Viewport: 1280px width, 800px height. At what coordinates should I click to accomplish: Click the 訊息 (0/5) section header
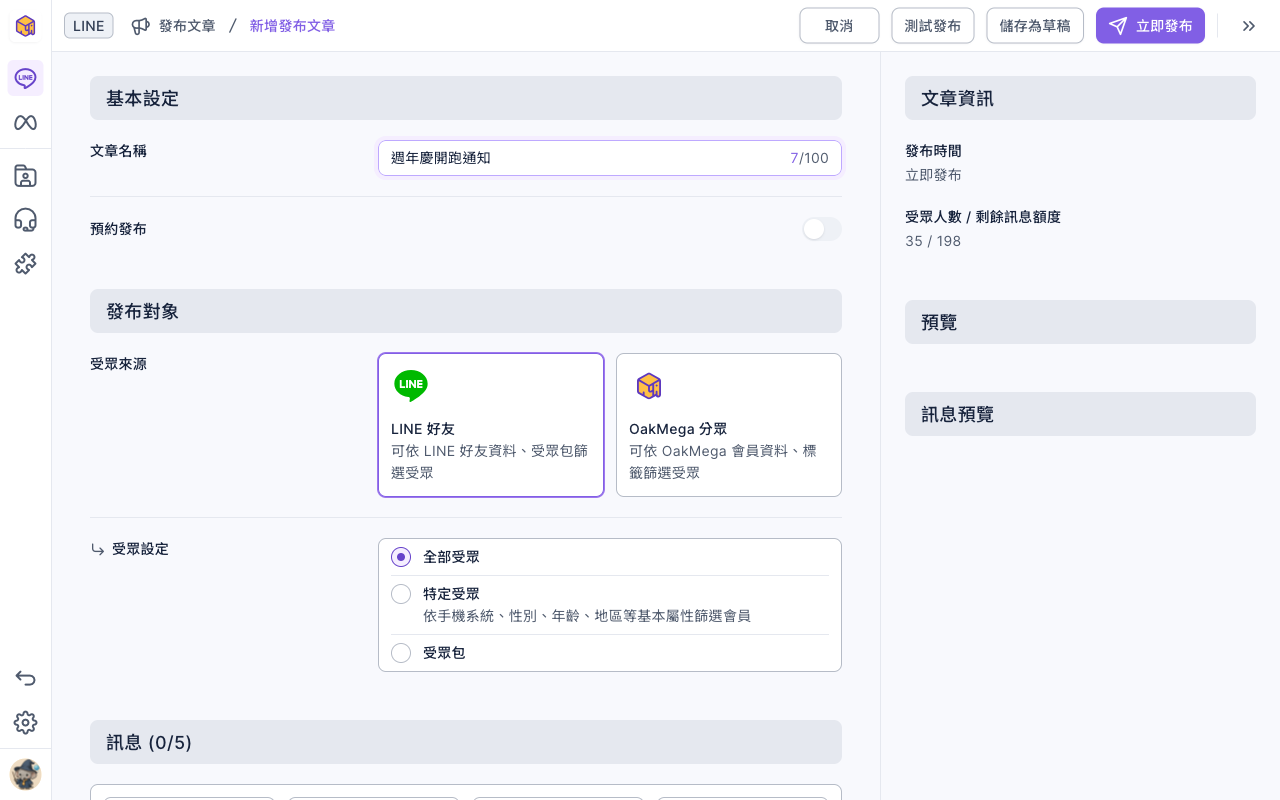(466, 742)
